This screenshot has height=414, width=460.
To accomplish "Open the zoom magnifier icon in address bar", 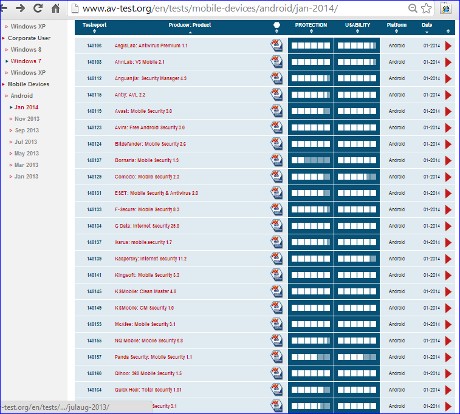I will tap(413, 8).
